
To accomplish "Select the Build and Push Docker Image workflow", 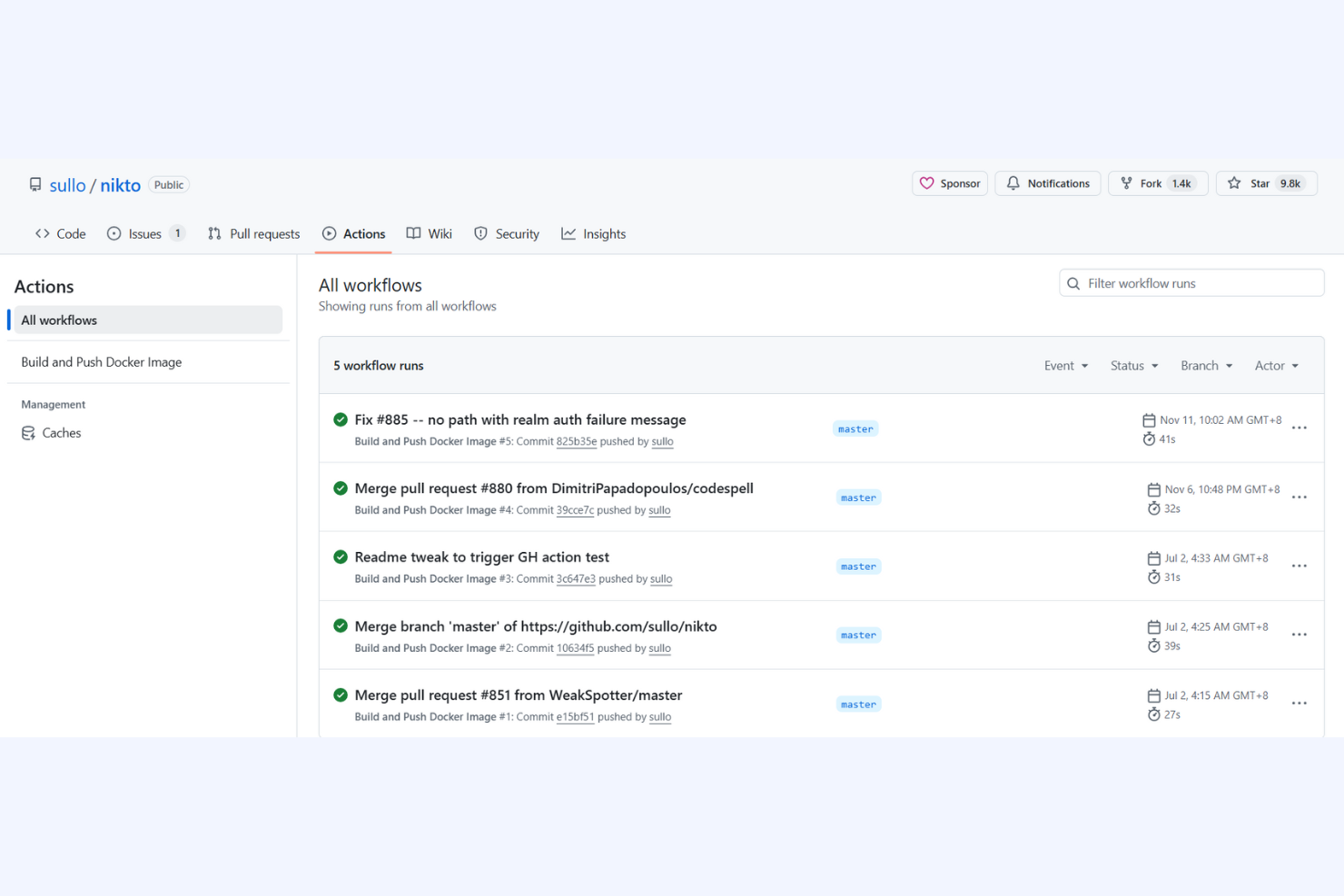I will click(x=102, y=361).
